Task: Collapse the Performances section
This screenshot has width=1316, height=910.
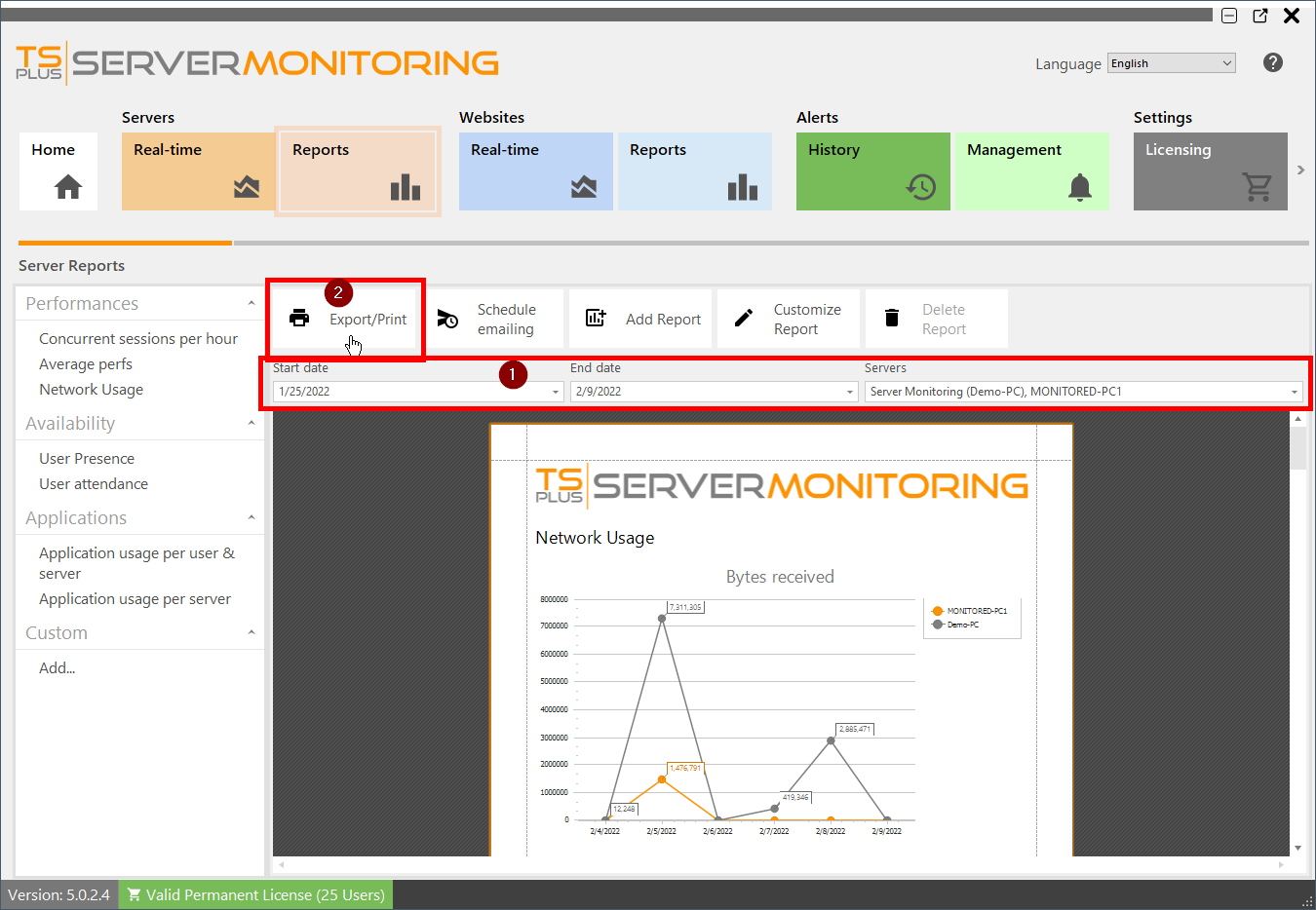Action: pyautogui.click(x=252, y=303)
